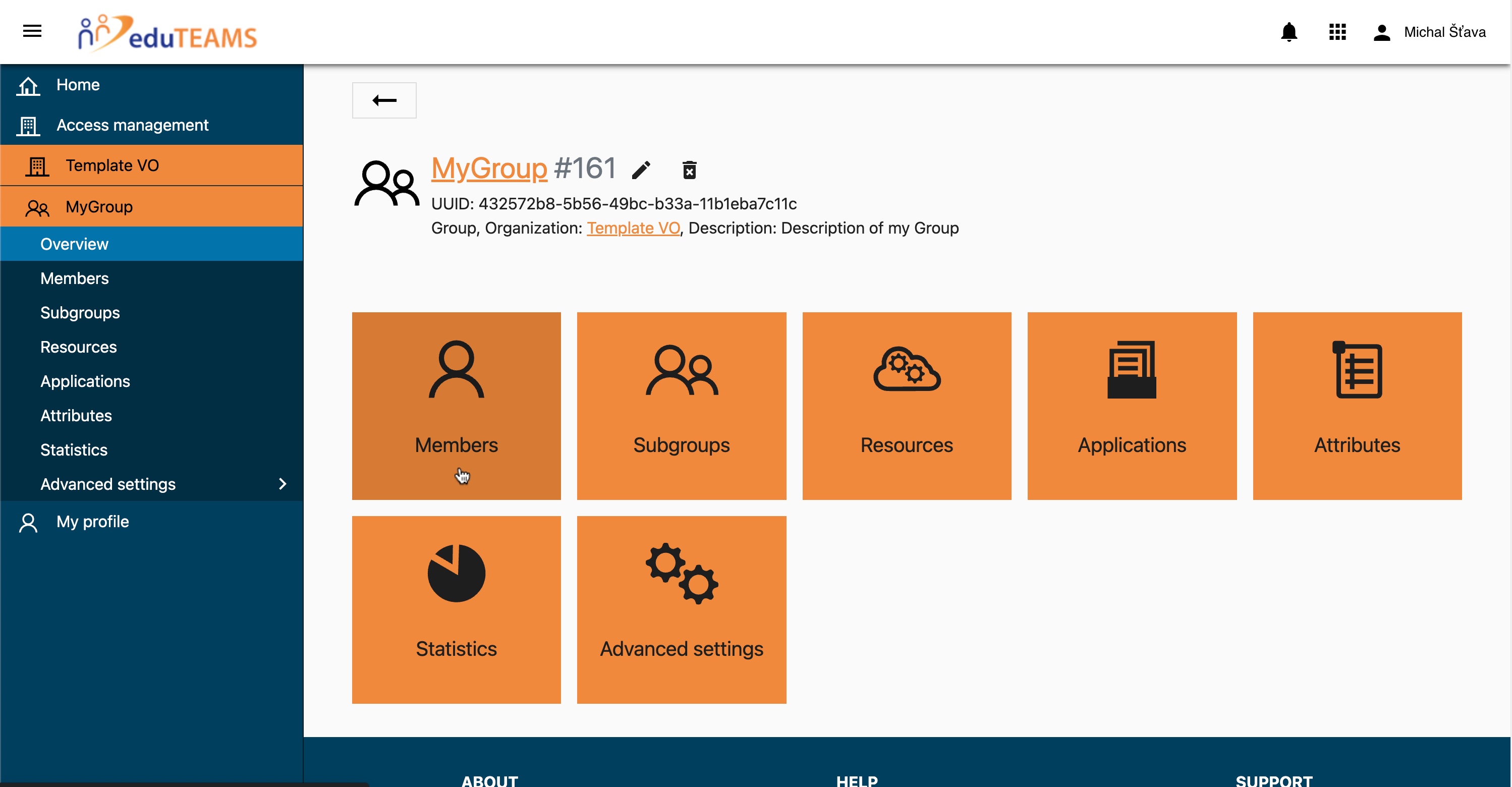This screenshot has width=1512, height=787.
Task: Open the apps grid menu
Action: pos(1337,32)
